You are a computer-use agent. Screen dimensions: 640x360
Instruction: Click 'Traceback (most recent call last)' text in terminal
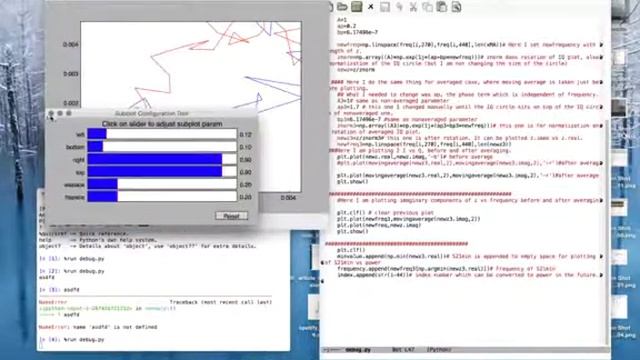pyautogui.click(x=220, y=302)
